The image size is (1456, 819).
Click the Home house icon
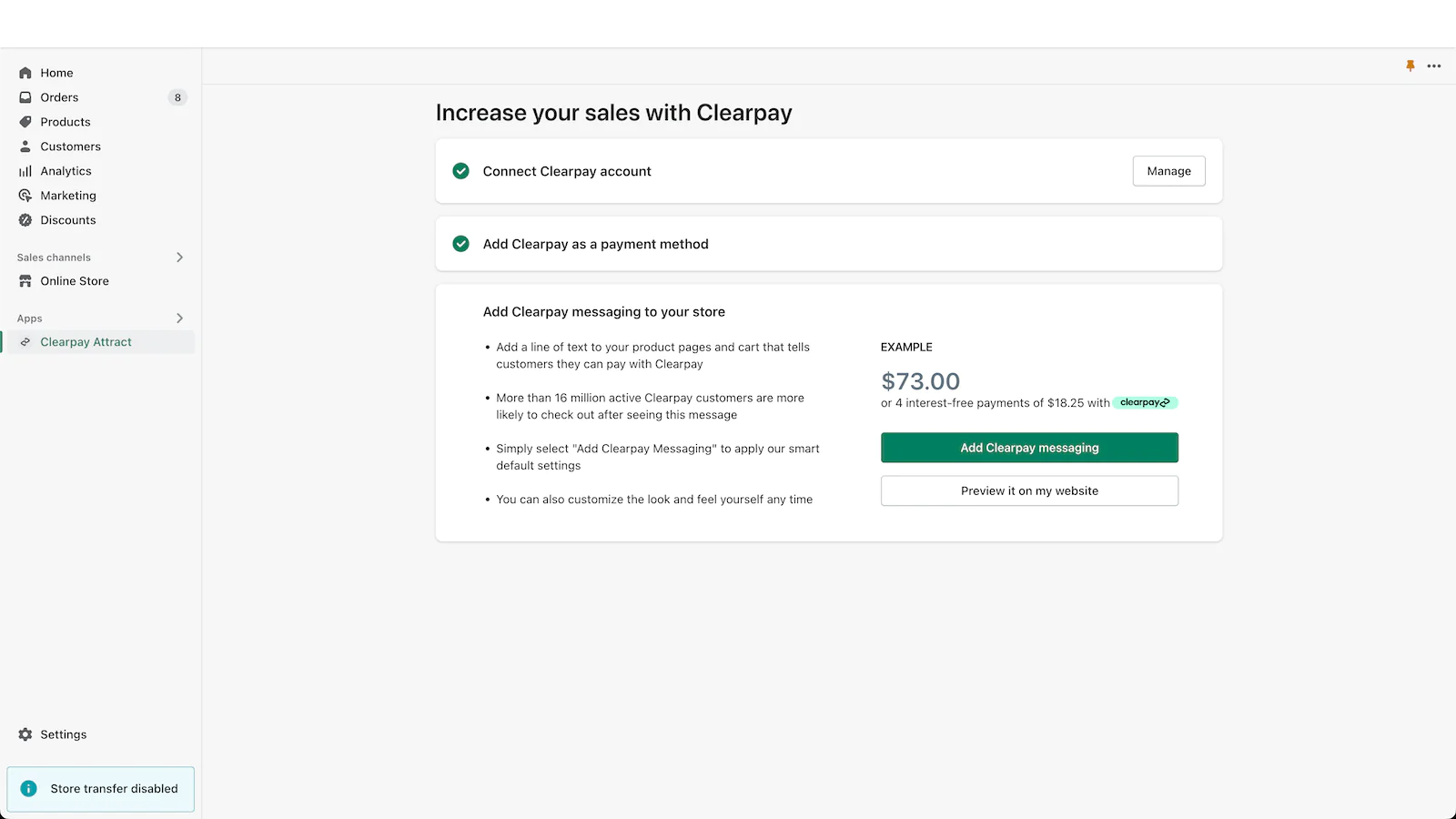click(25, 73)
